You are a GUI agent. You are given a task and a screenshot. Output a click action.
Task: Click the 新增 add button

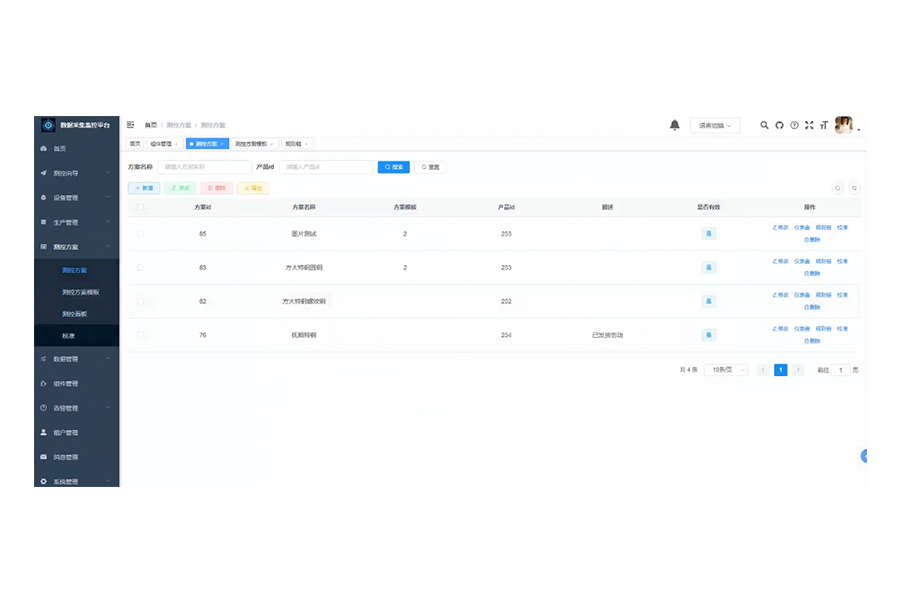(x=144, y=188)
